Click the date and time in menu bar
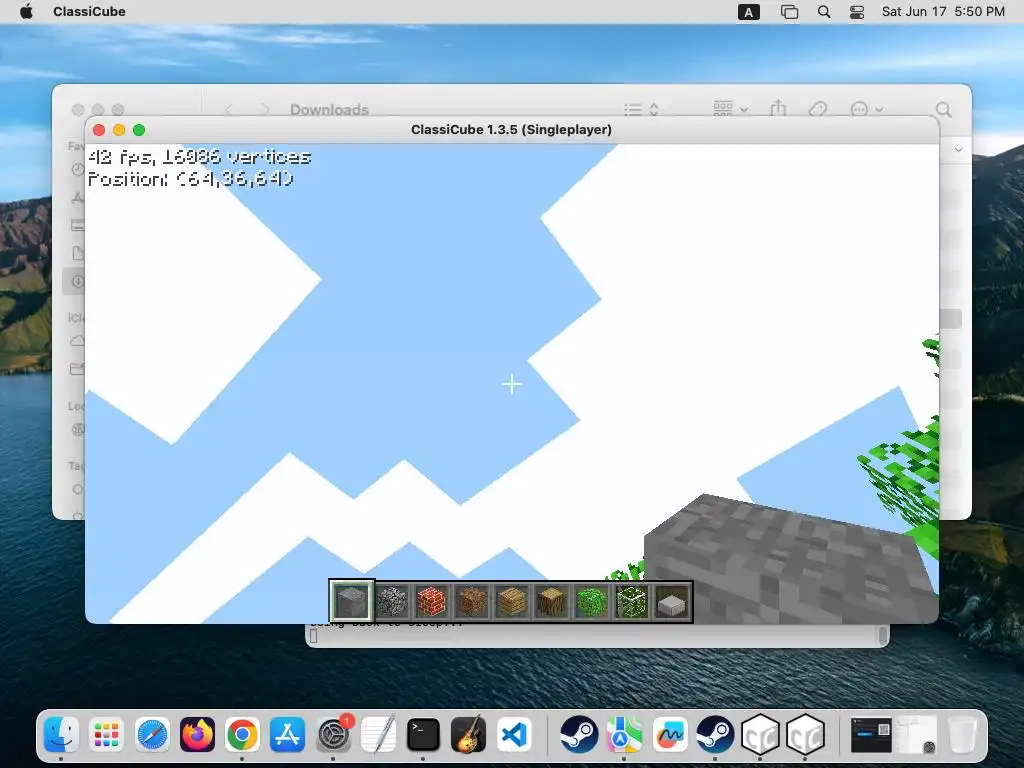Screen dimensions: 1024x768 943,11
